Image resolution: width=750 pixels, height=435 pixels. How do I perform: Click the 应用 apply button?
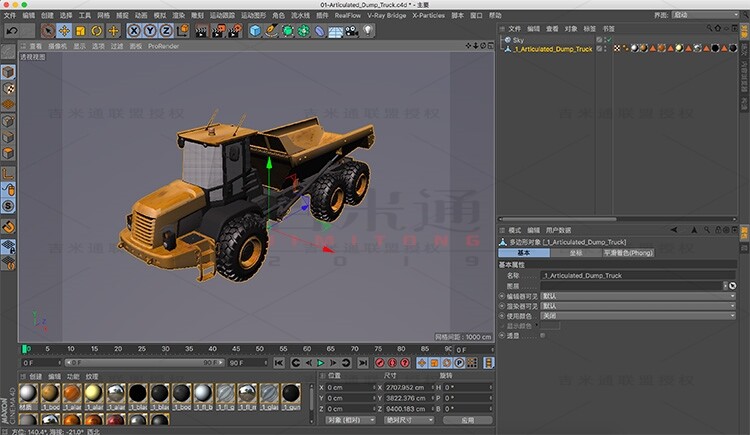(468, 420)
